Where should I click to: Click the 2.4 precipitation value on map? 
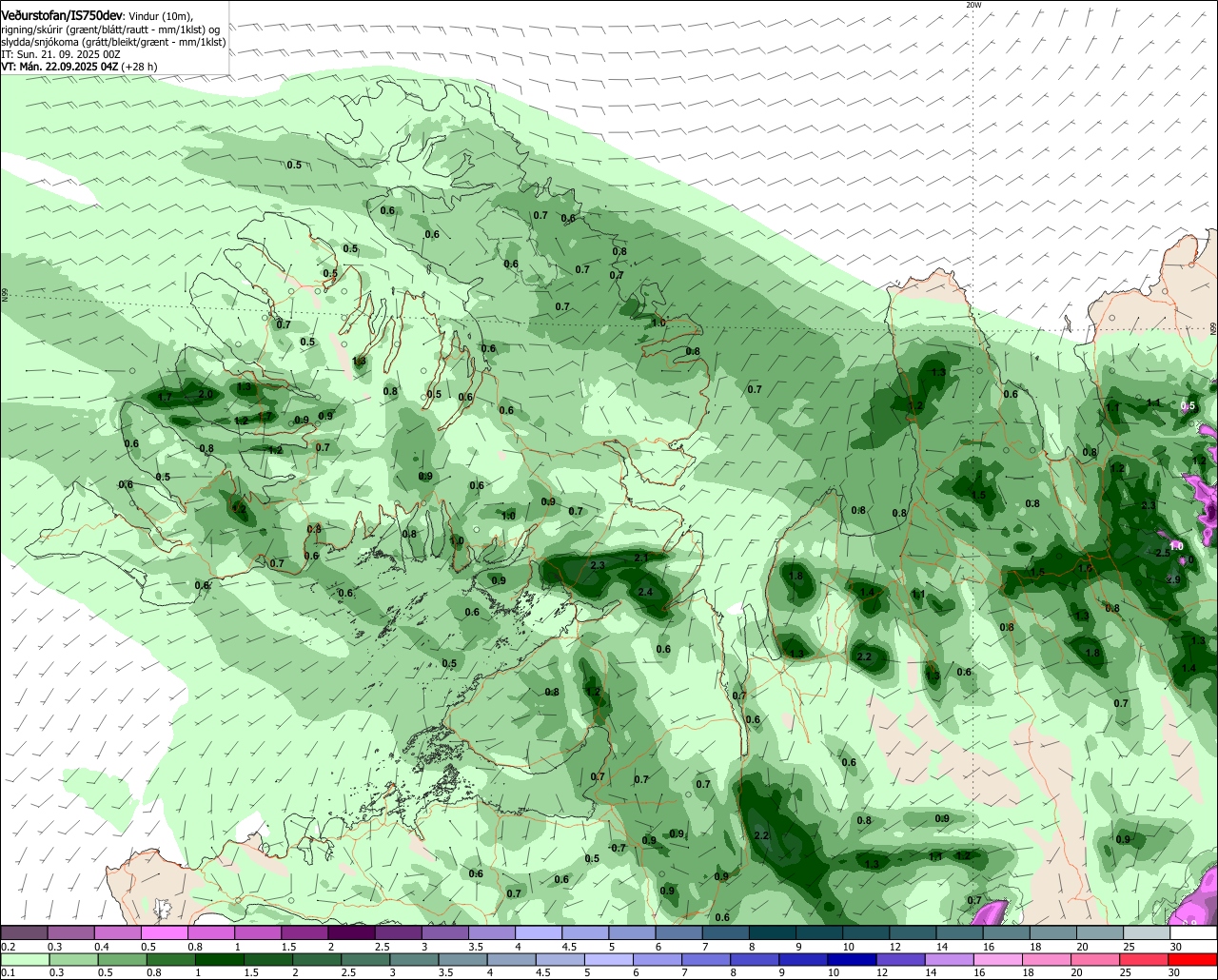(646, 592)
